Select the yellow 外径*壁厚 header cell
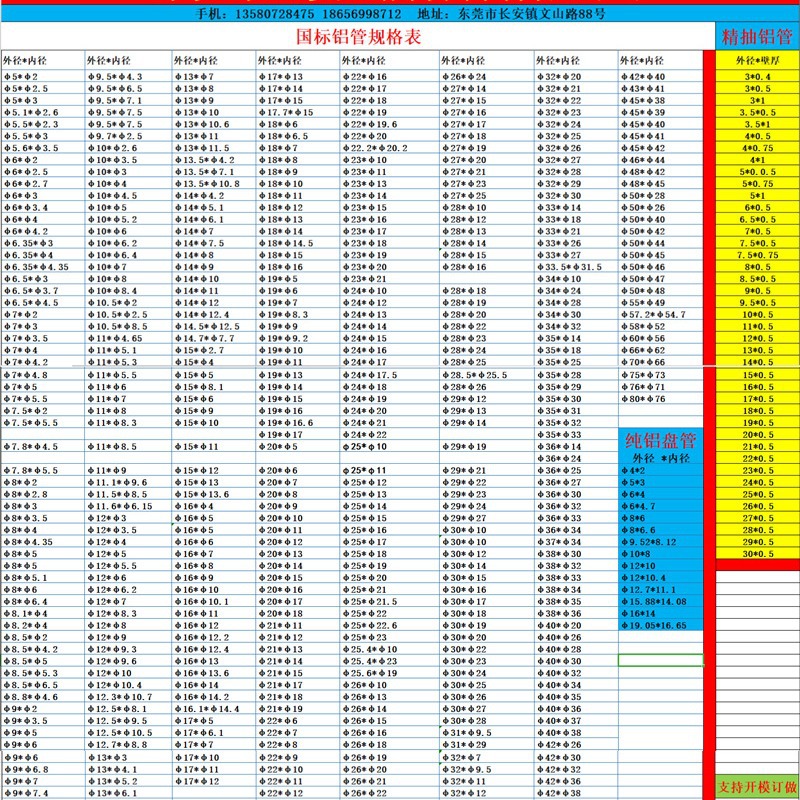 [x=757, y=61]
